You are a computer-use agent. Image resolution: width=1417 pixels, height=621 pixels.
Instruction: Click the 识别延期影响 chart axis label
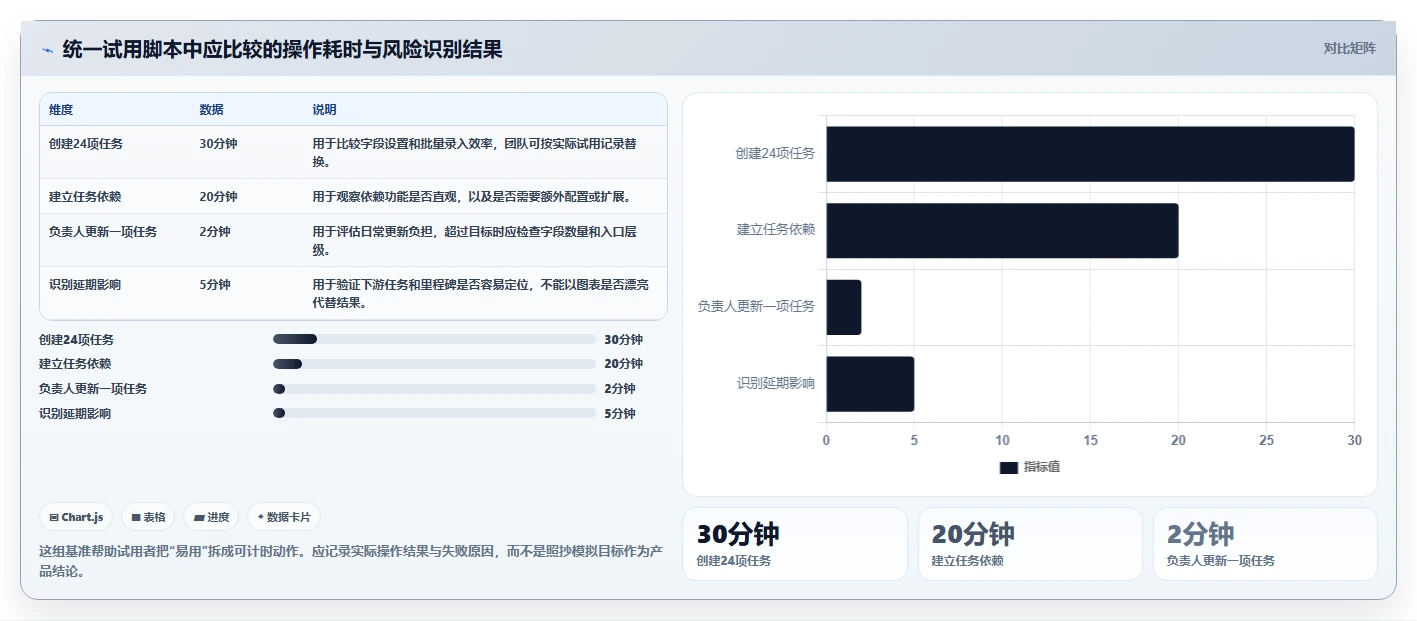coord(776,384)
